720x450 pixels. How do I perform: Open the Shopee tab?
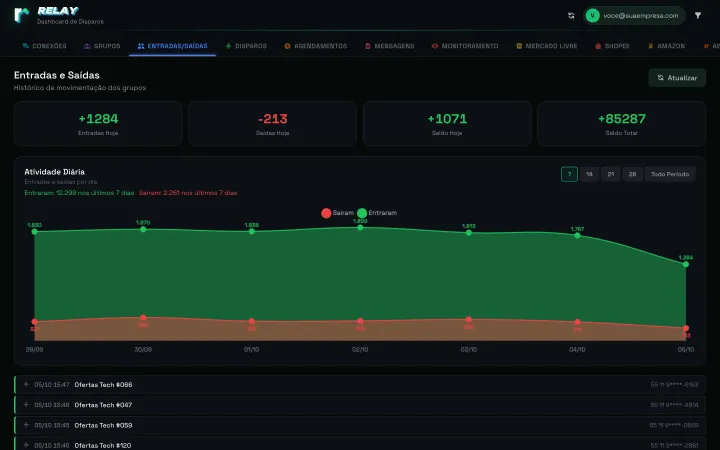pyautogui.click(x=612, y=46)
